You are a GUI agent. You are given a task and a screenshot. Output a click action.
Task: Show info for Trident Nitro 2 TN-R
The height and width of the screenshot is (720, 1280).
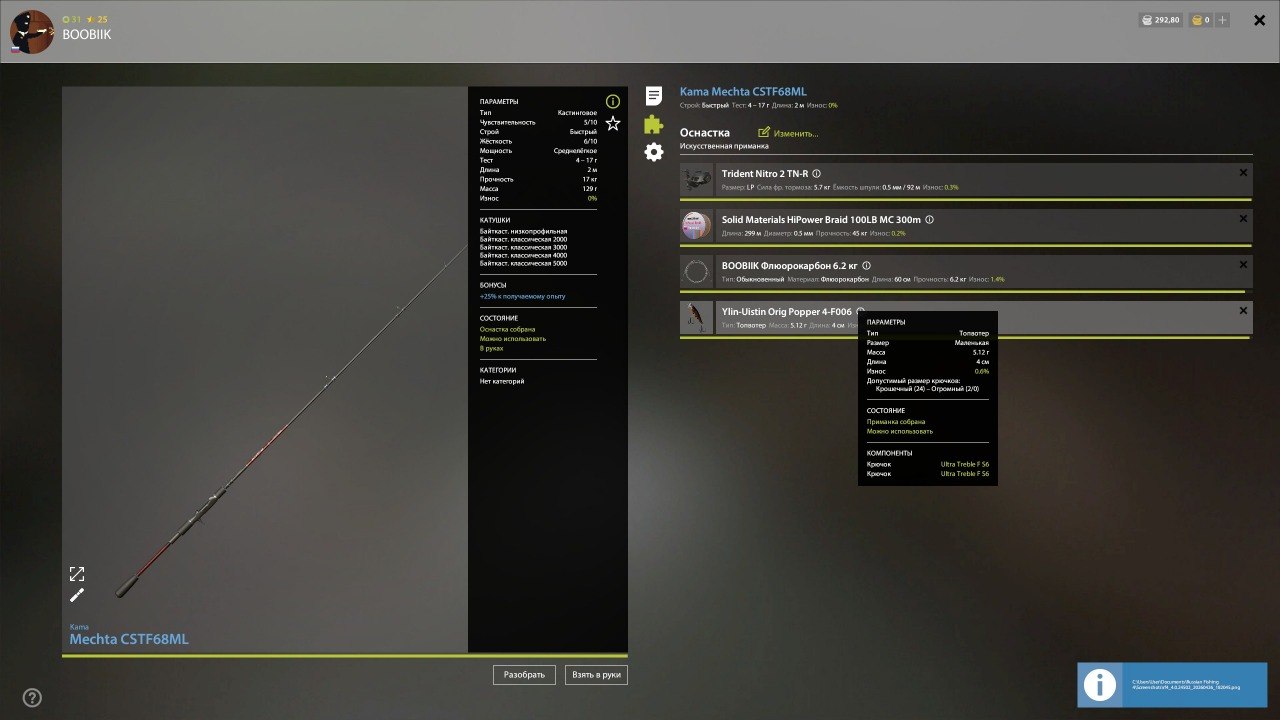(817, 174)
